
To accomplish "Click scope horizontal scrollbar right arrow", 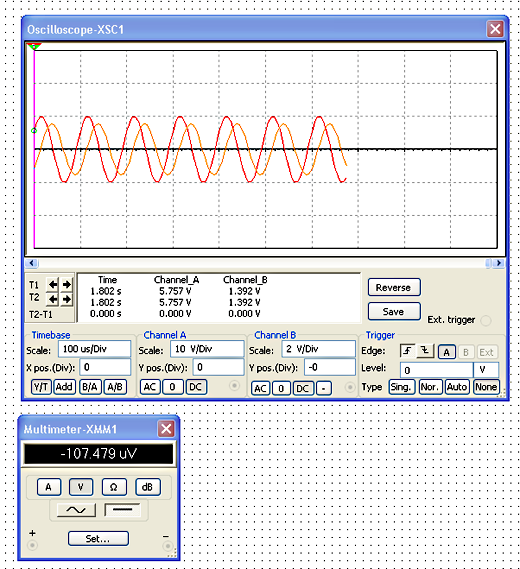I will (499, 263).
